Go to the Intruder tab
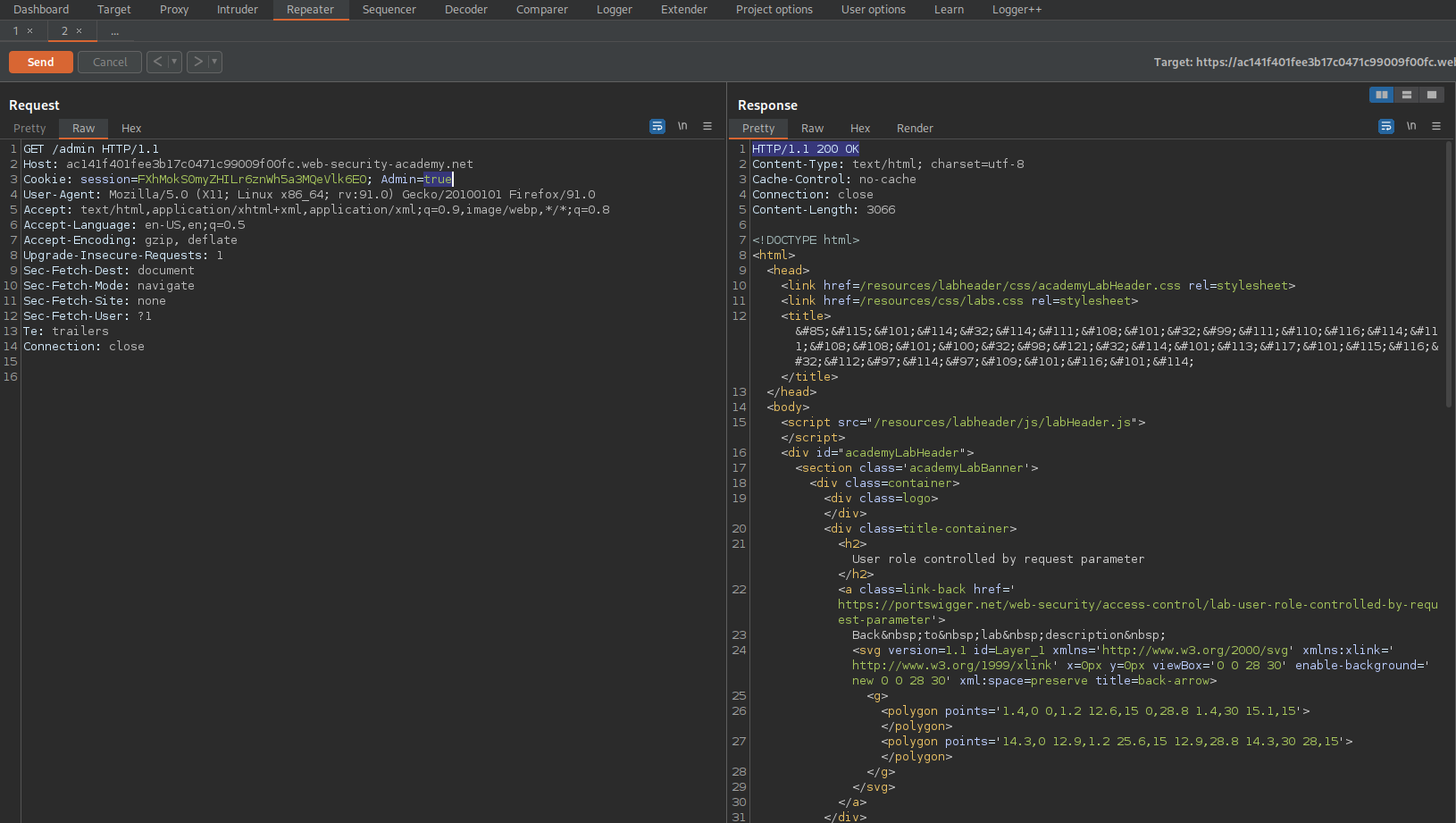The height and width of the screenshot is (823, 1456). pyautogui.click(x=238, y=10)
